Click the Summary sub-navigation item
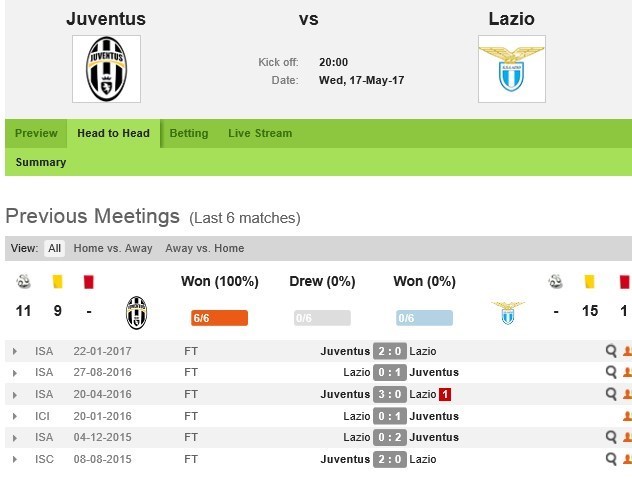 coord(41,162)
